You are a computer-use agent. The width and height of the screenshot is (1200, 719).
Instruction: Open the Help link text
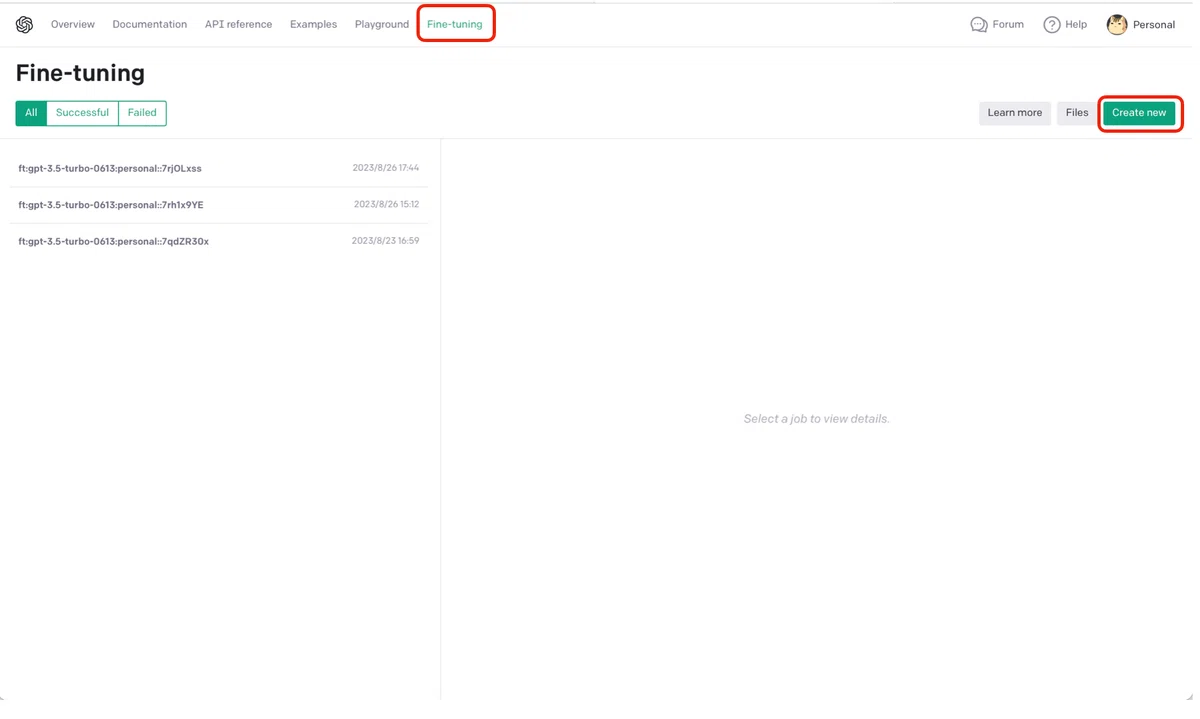pyautogui.click(x=1076, y=25)
